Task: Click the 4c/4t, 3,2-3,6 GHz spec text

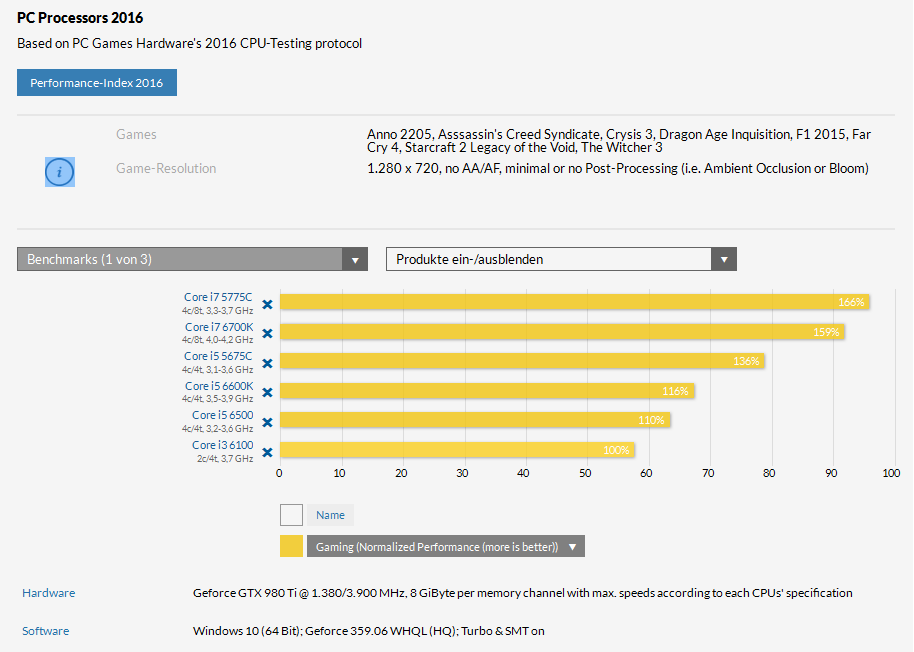Action: point(217,428)
